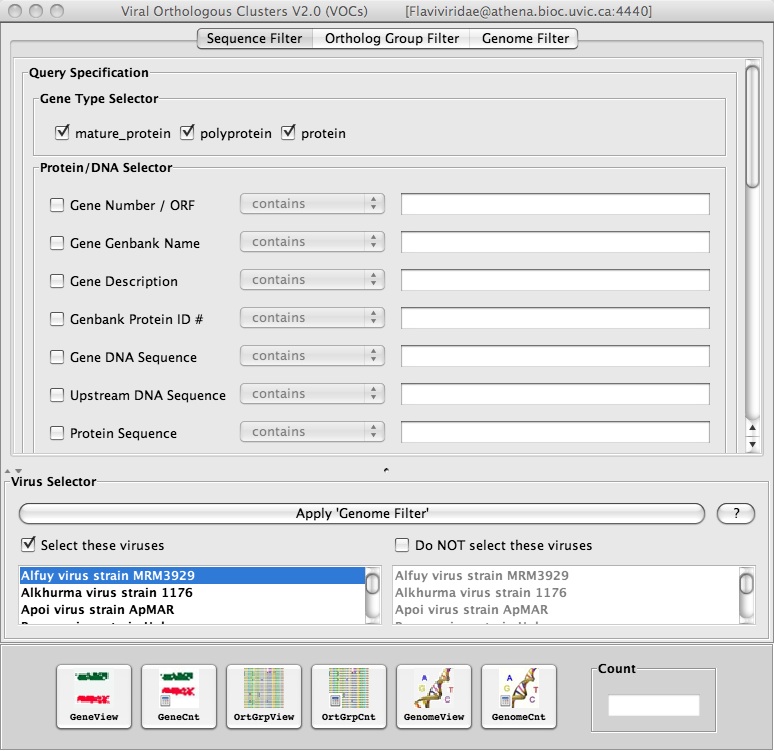Open the GenomeView DNA icon

coord(434,696)
